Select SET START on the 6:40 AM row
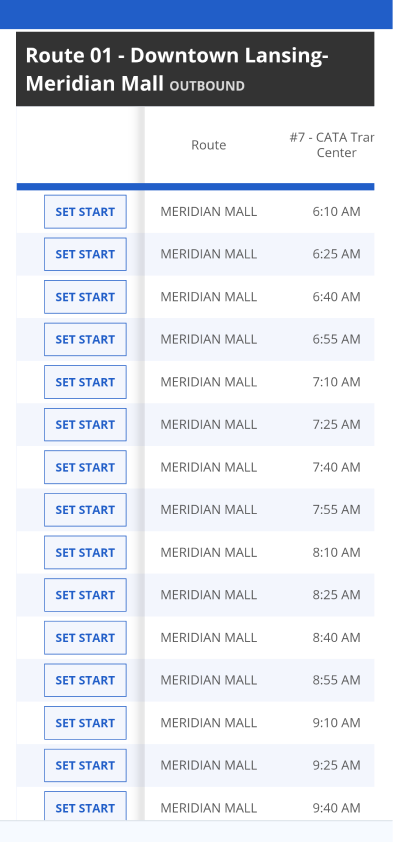Viewport: 394px width, 842px height. (x=85, y=297)
